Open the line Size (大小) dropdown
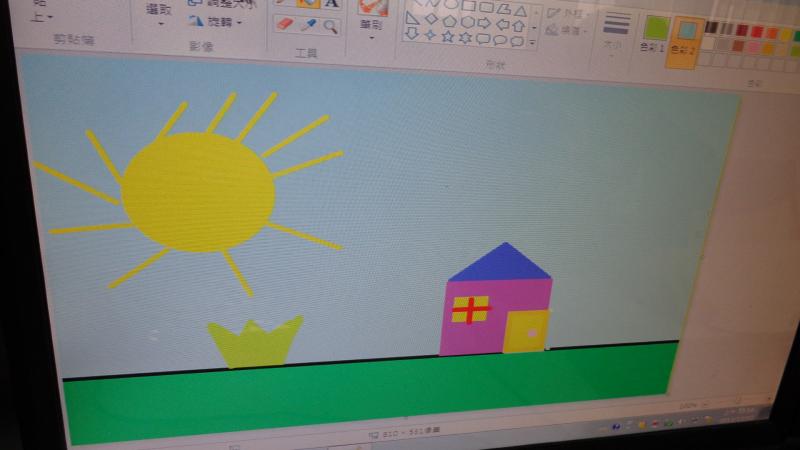Image resolution: width=800 pixels, height=450 pixels. tap(615, 35)
